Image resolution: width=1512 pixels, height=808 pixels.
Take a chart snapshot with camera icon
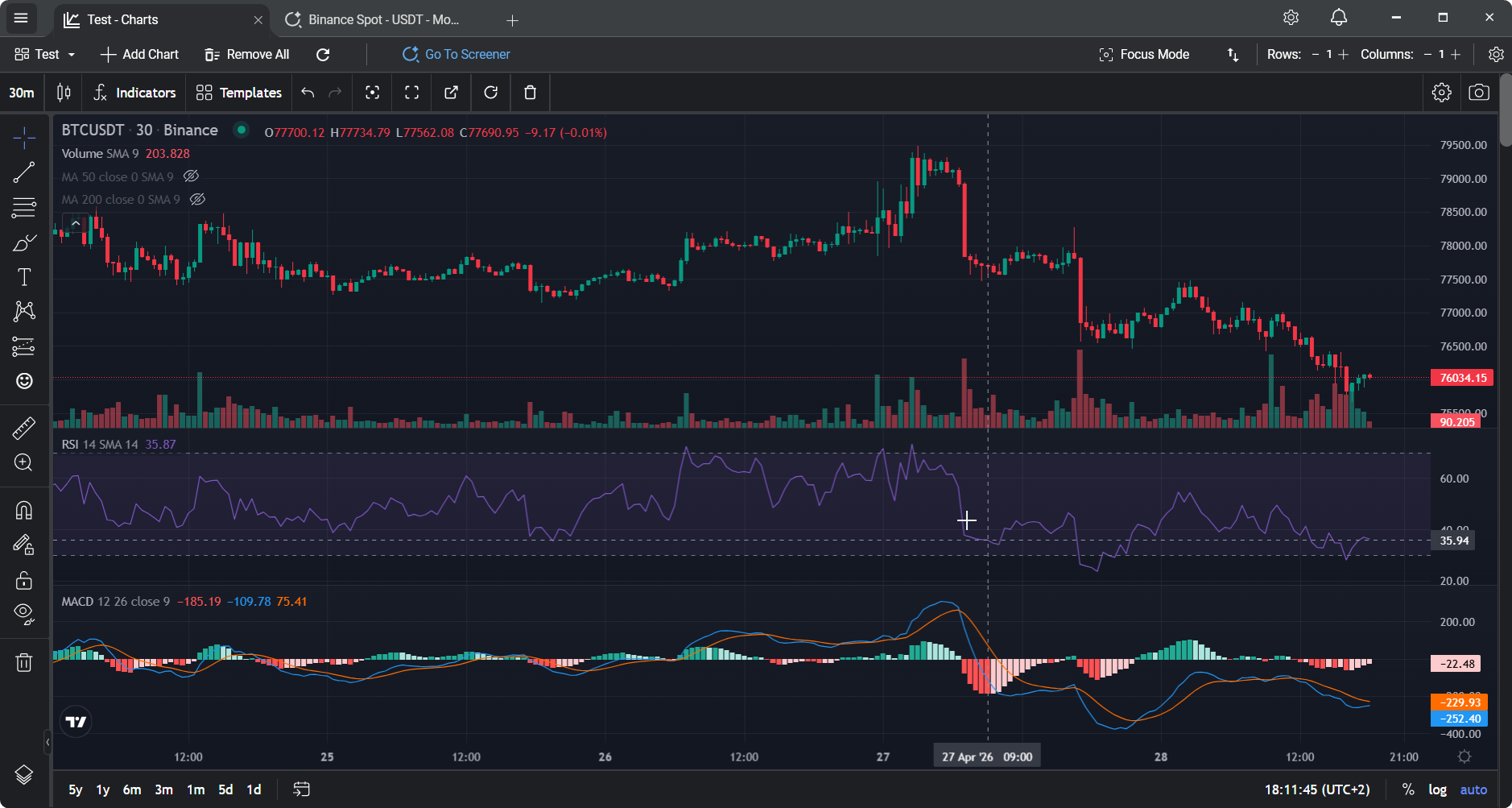1478,93
